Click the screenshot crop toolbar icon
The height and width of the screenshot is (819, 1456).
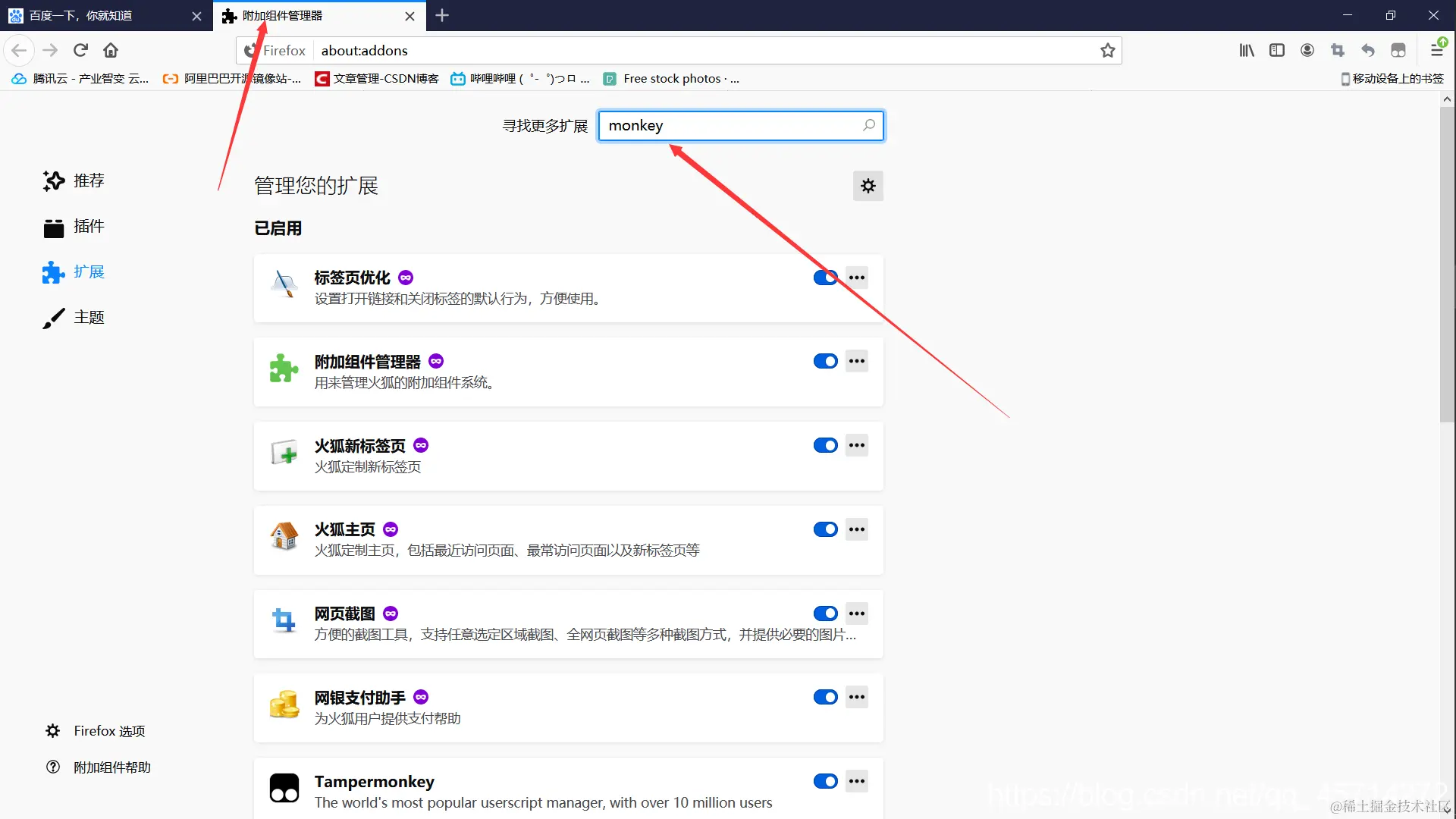coord(1338,51)
